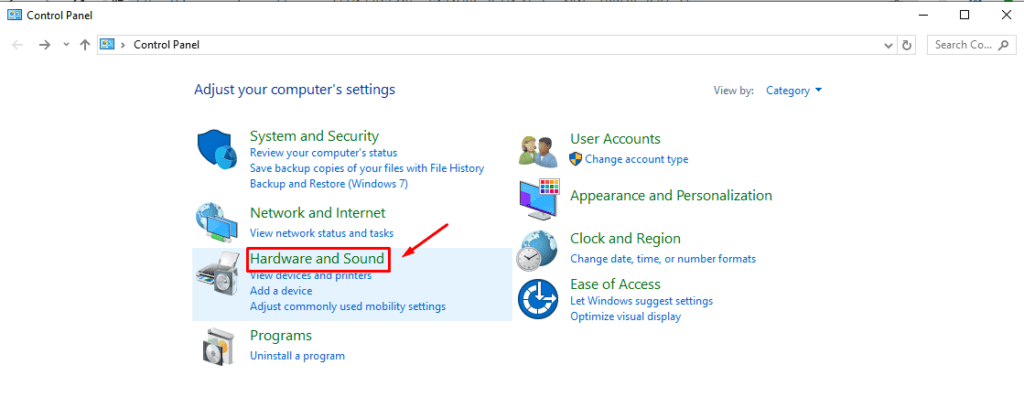Open the Hardware and Sound category
Screen dimensions: 1024x418
tap(316, 259)
